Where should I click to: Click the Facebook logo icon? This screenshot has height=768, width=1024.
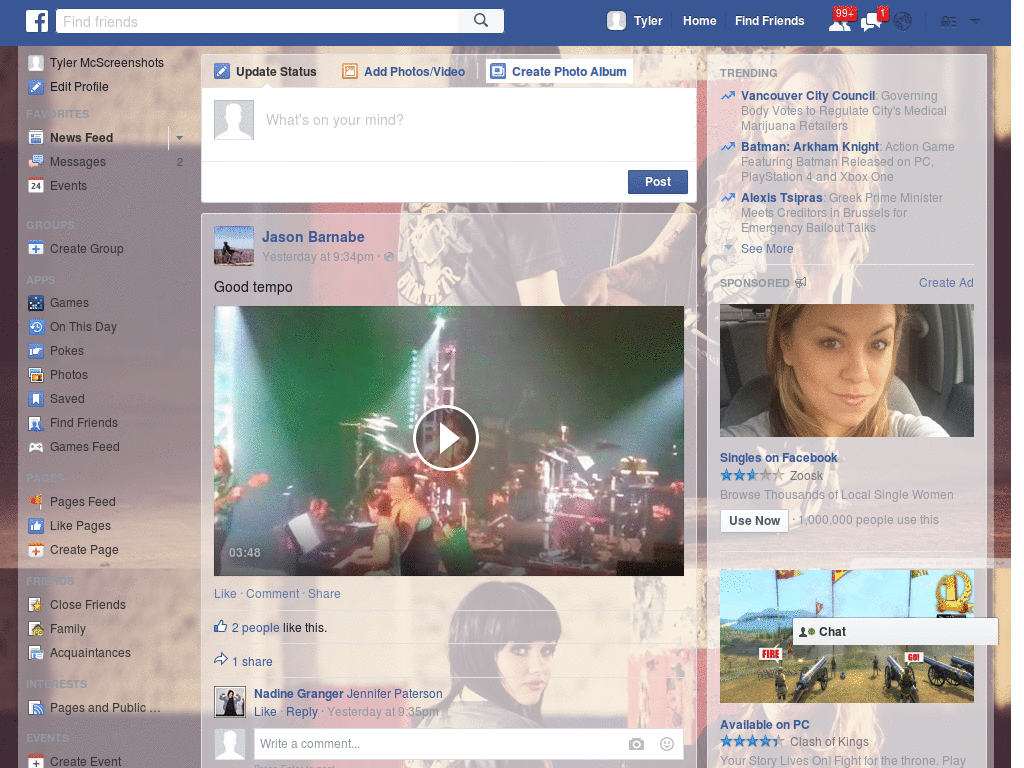[x=37, y=21]
